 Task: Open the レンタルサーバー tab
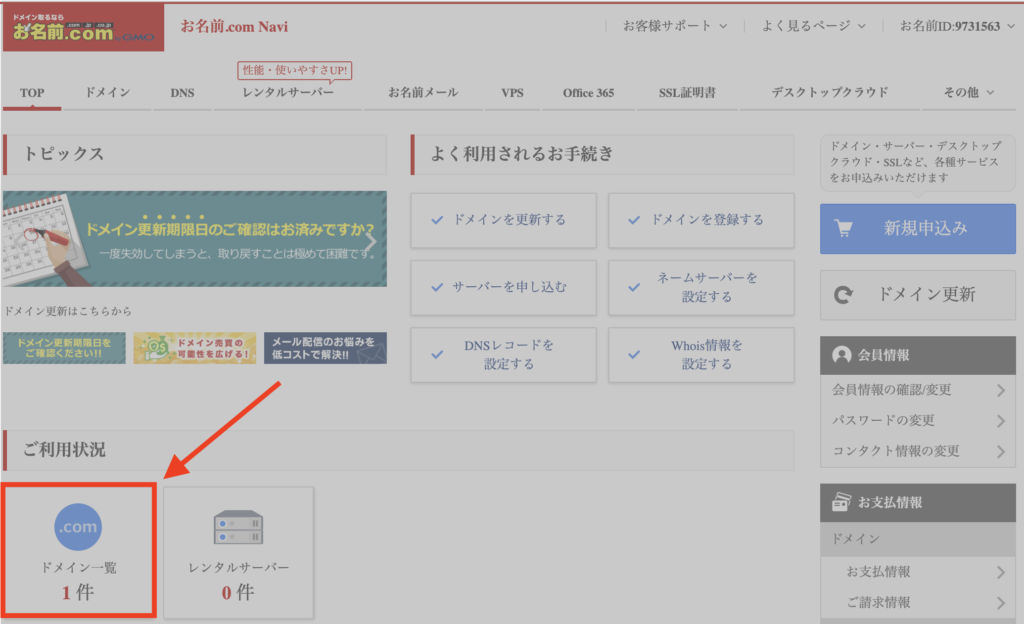tap(288, 93)
